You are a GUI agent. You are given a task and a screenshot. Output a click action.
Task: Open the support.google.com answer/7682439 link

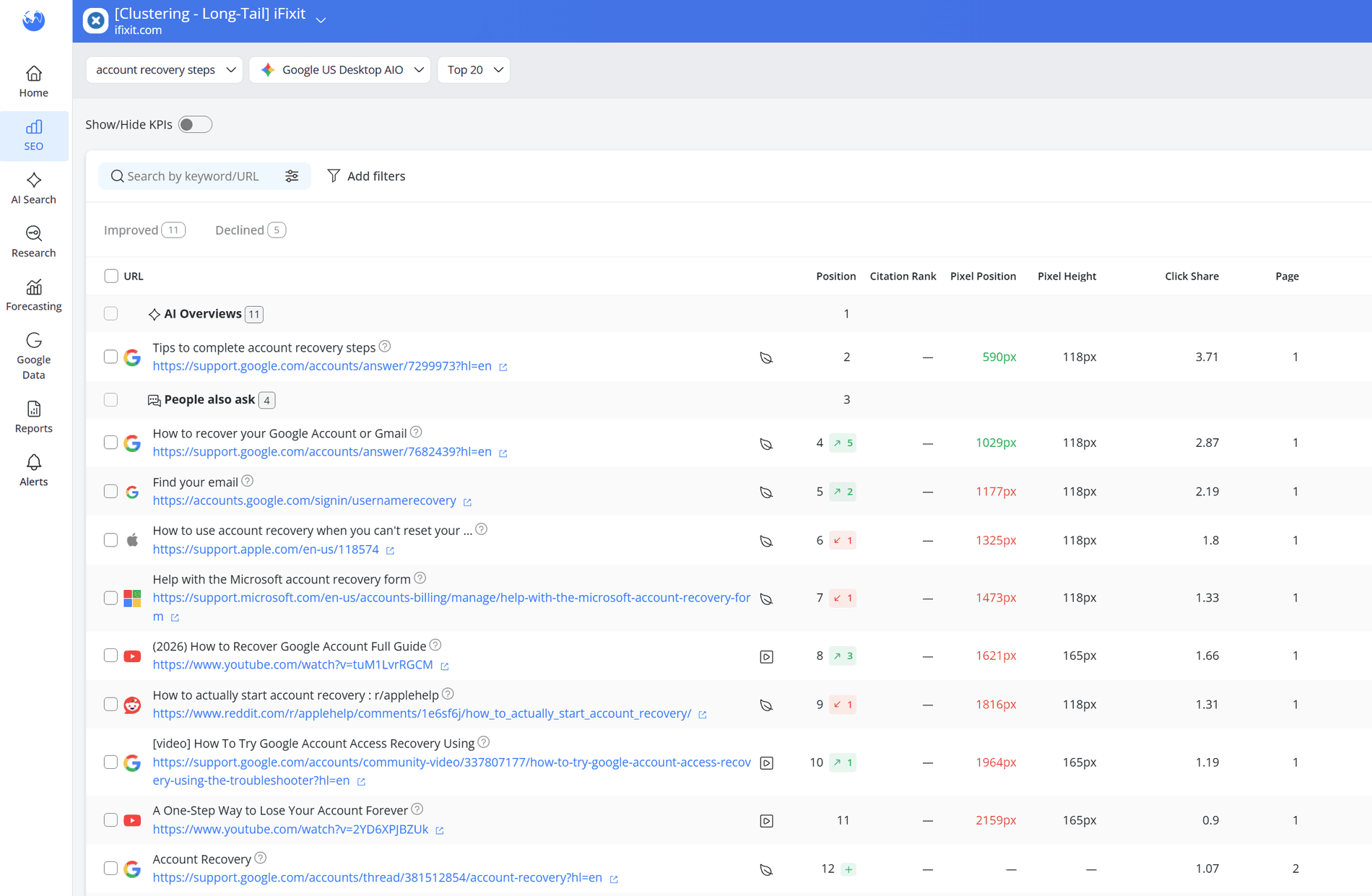tap(322, 451)
